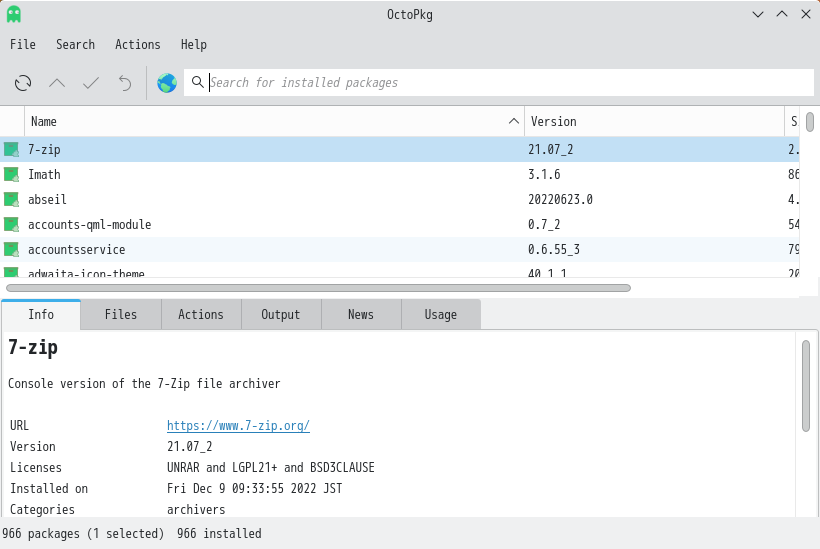This screenshot has width=820, height=549.
Task: Click the globe remote search icon
Action: point(167,83)
